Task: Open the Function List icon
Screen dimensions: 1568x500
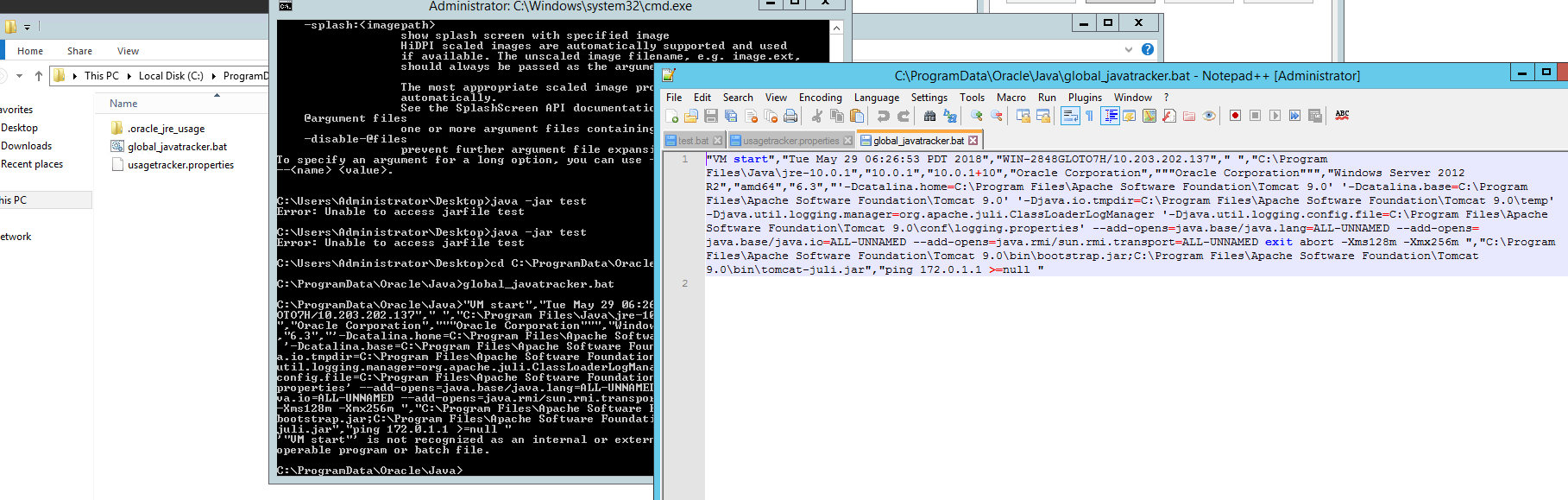Action: [1169, 116]
